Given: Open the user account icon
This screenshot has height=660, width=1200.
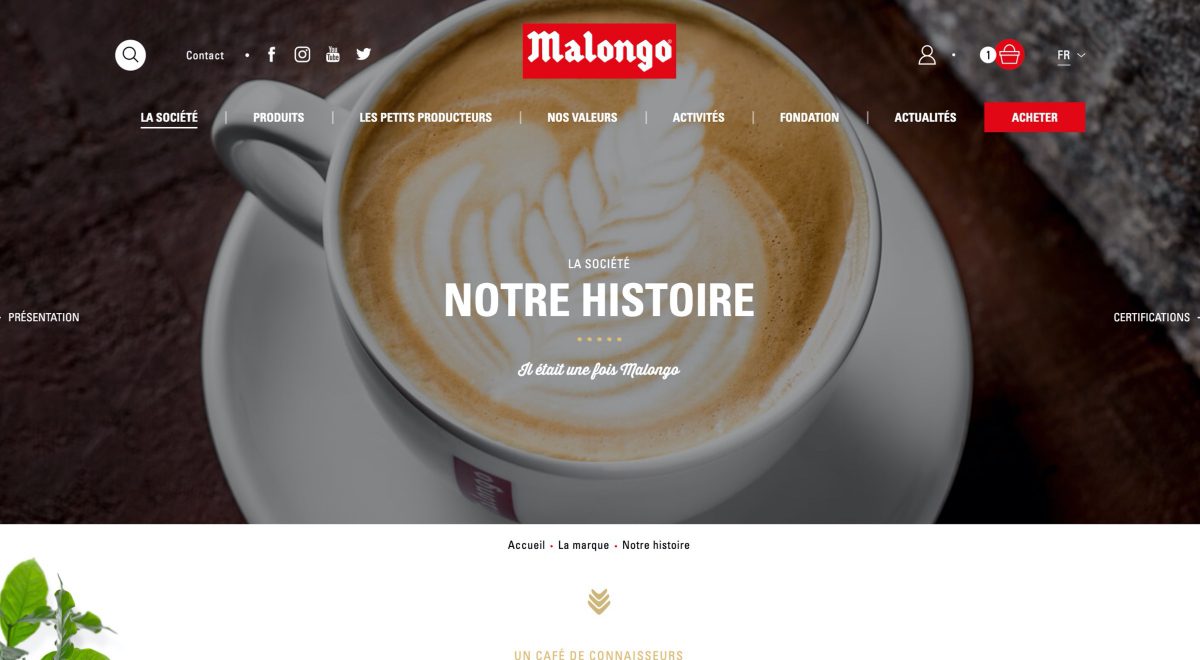Looking at the screenshot, I should 927,55.
